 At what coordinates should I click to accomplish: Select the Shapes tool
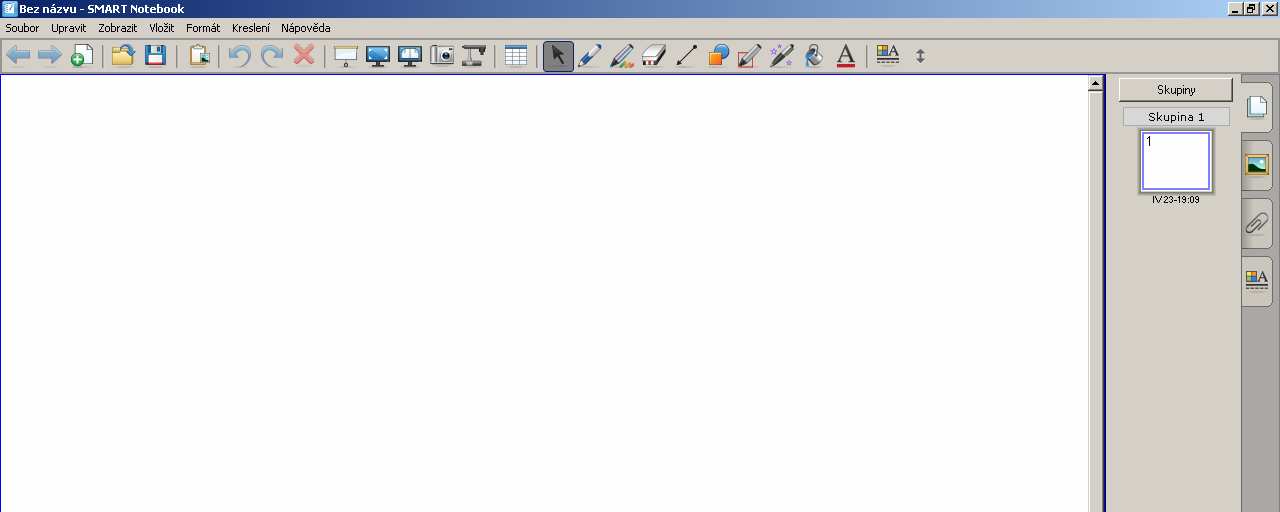point(718,56)
